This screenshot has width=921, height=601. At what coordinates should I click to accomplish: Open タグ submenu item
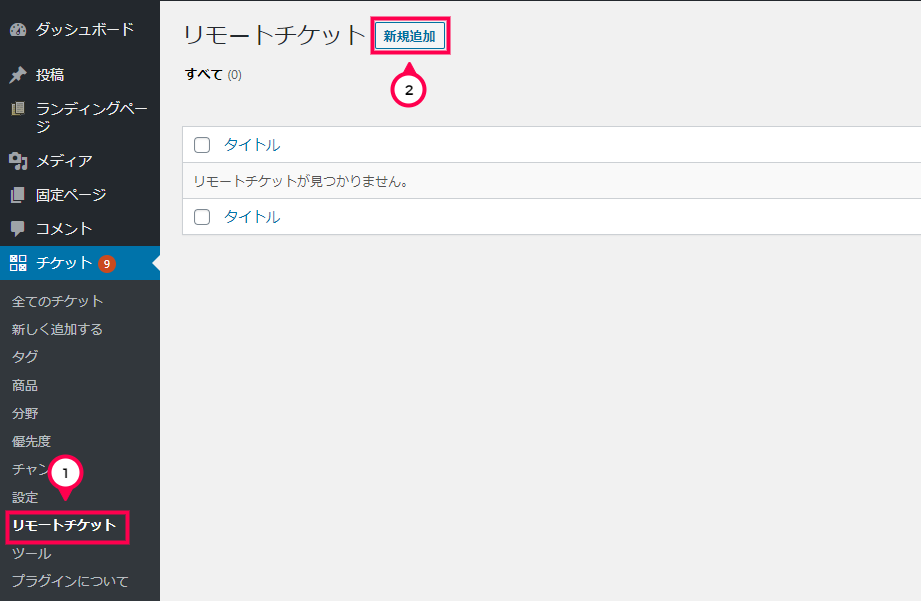click(25, 357)
